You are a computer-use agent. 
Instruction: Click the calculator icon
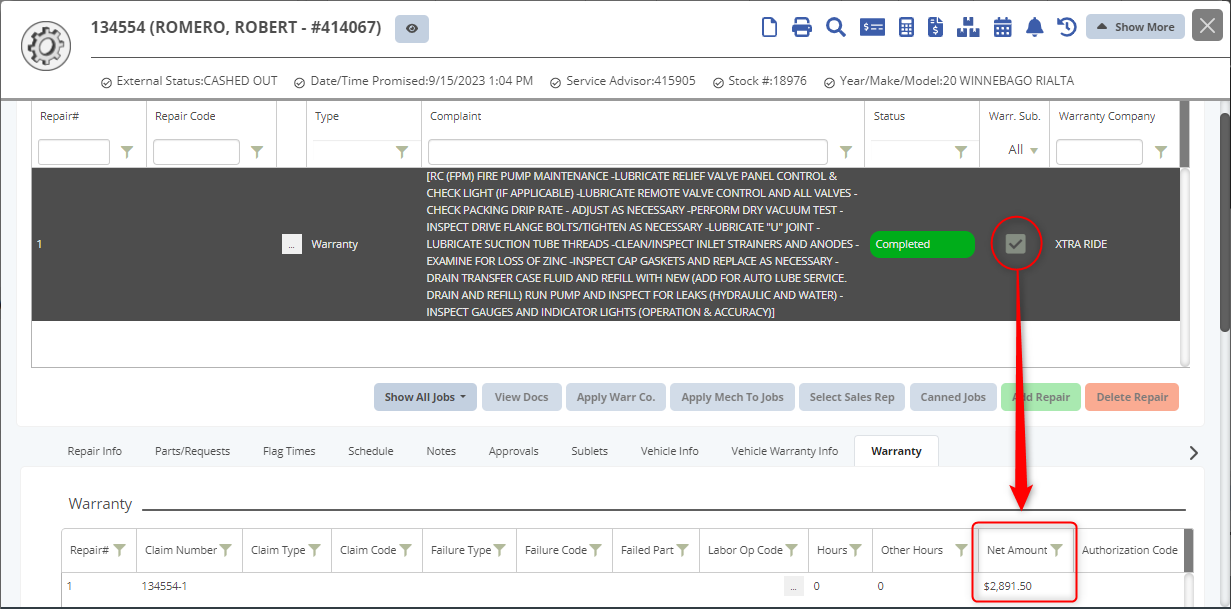907,27
